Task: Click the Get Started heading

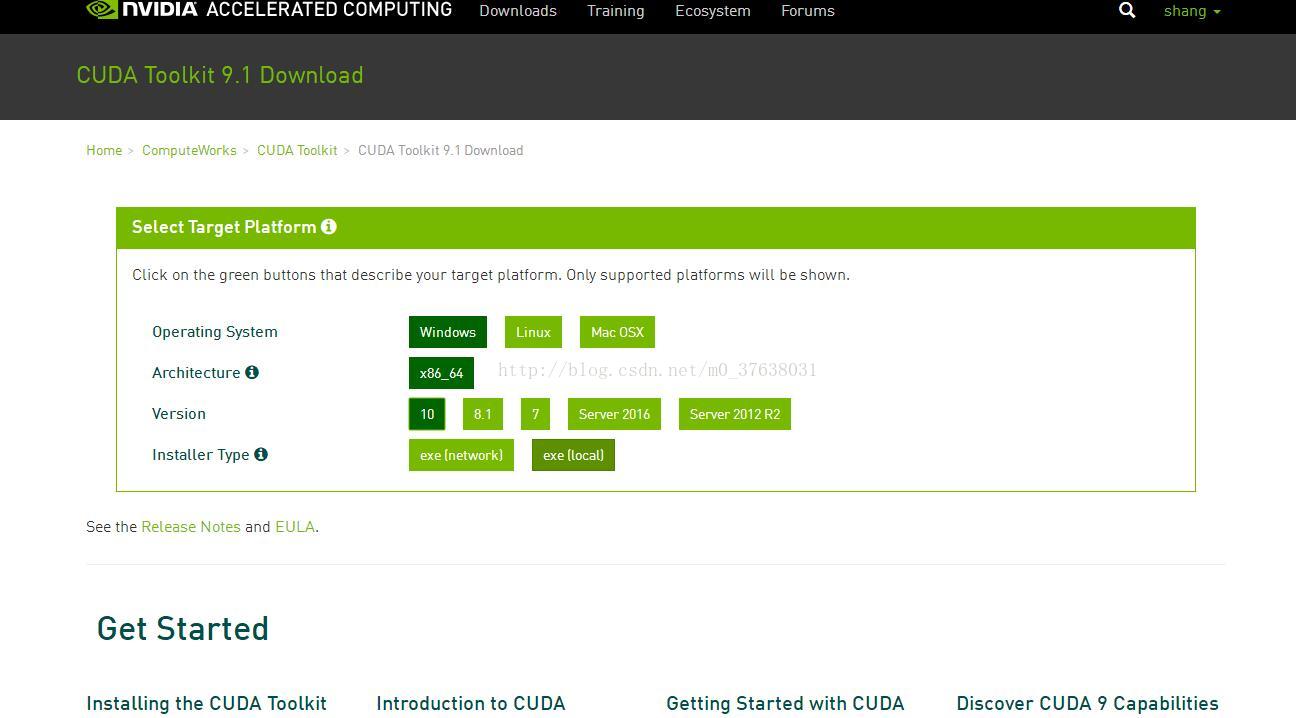Action: [x=183, y=628]
